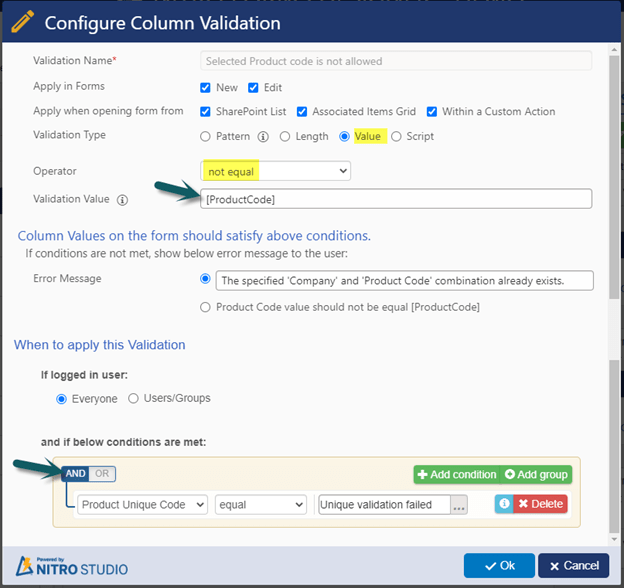Click the scrollbar down arrow
Image resolution: width=624 pixels, height=588 pixels.
[614, 539]
